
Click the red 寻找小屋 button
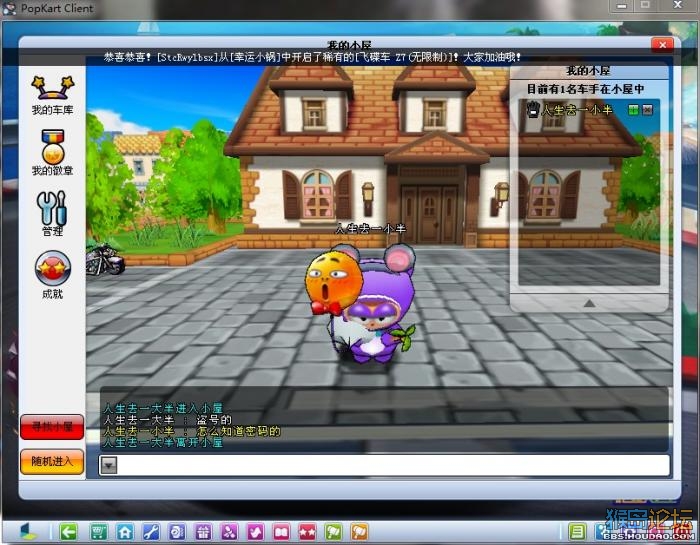[x=52, y=427]
